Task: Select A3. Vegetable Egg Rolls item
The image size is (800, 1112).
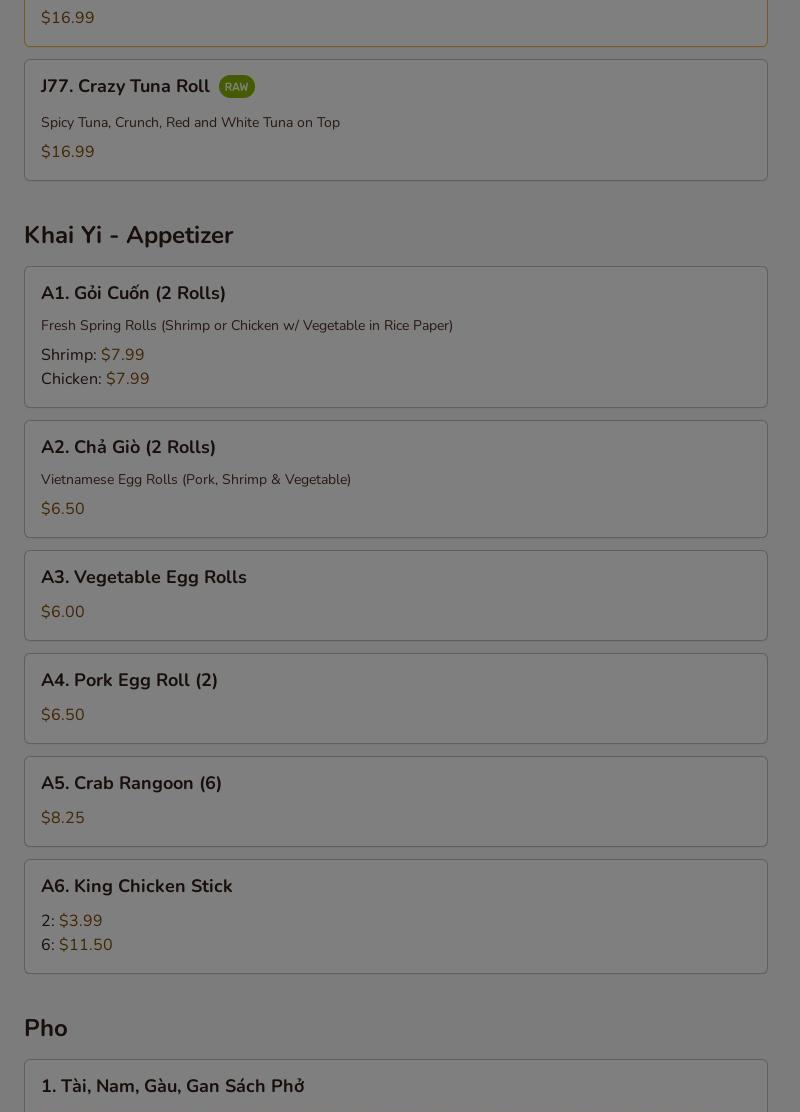Action: (396, 596)
